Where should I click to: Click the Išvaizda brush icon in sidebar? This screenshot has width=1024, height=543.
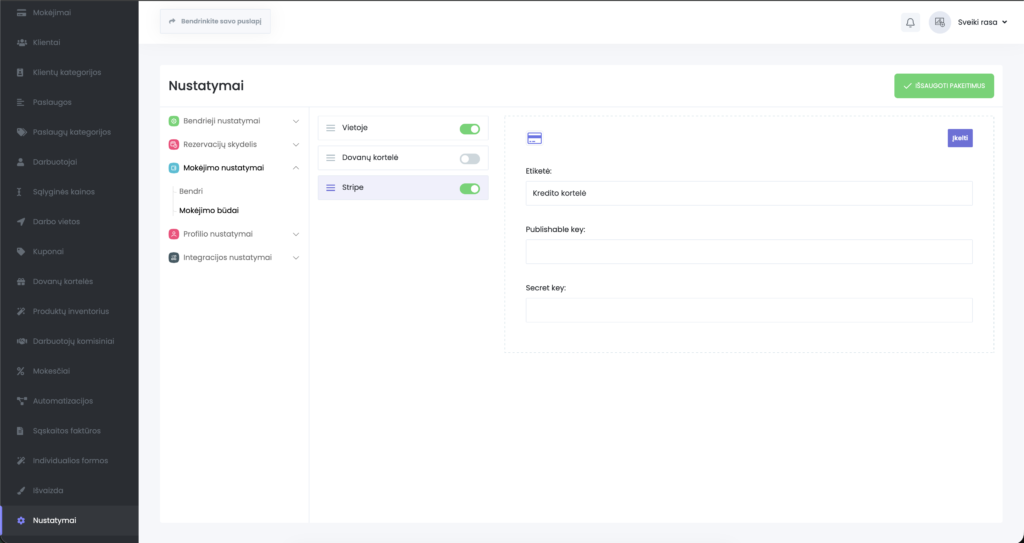click(22, 491)
